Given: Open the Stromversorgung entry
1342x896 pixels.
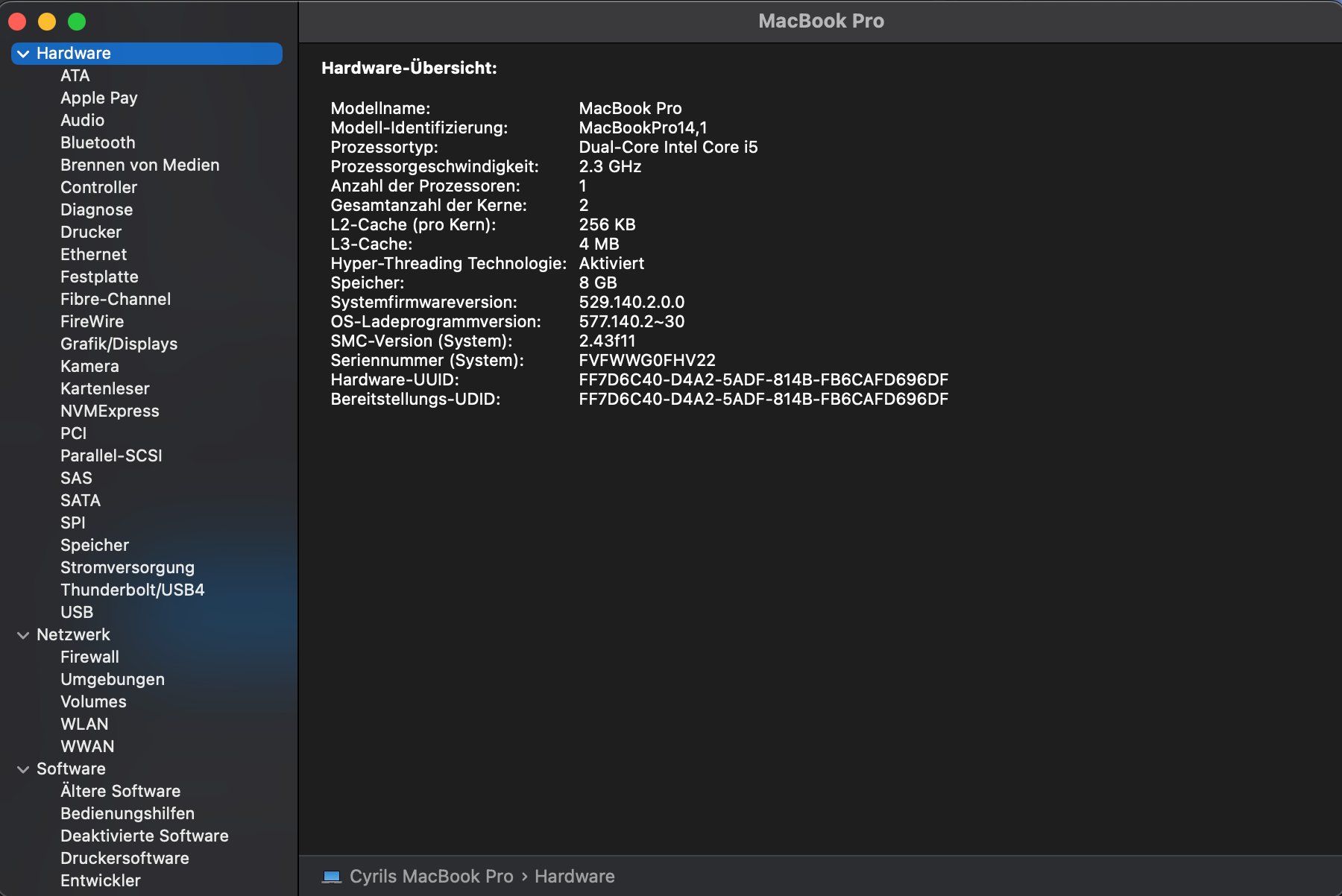Looking at the screenshot, I should (x=127, y=568).
